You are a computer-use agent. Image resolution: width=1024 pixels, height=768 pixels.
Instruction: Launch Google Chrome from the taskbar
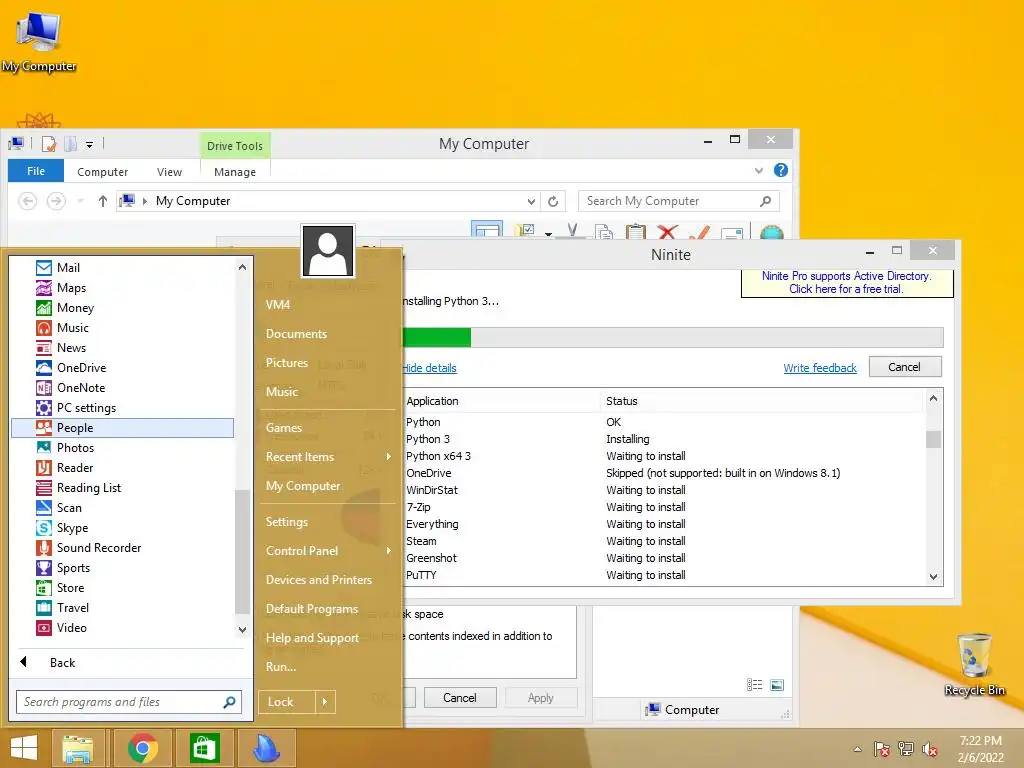point(143,748)
